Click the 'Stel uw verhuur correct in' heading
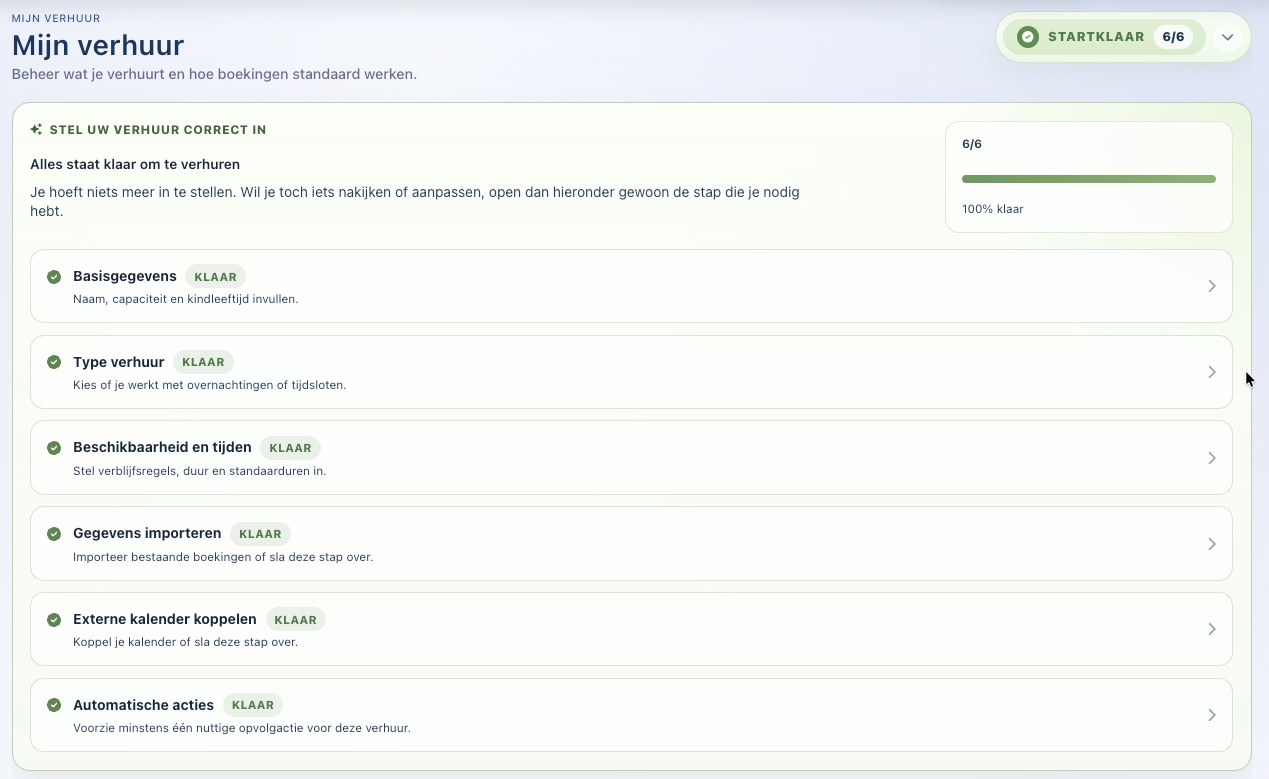 (x=158, y=130)
